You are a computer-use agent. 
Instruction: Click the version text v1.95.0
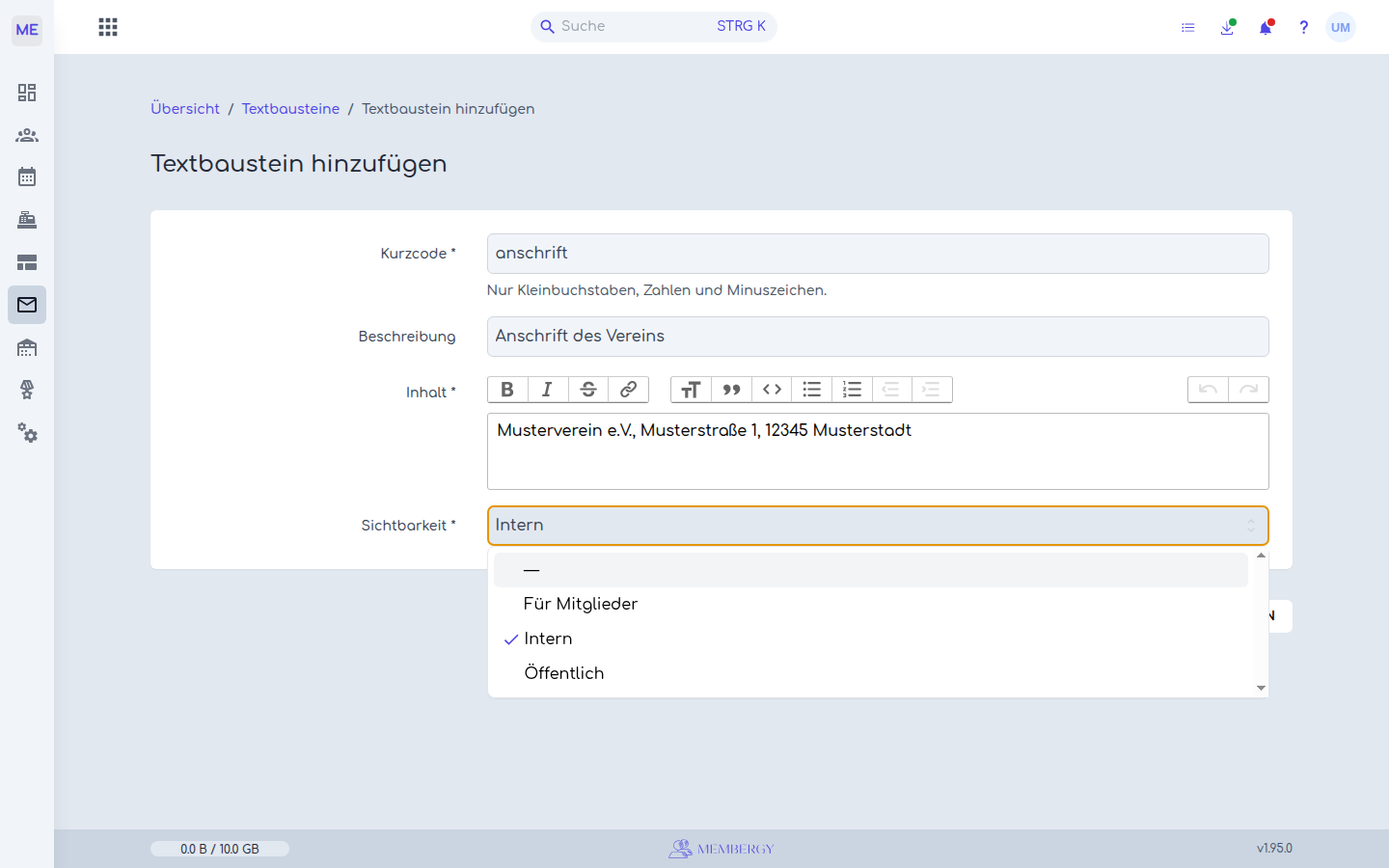click(x=1274, y=849)
